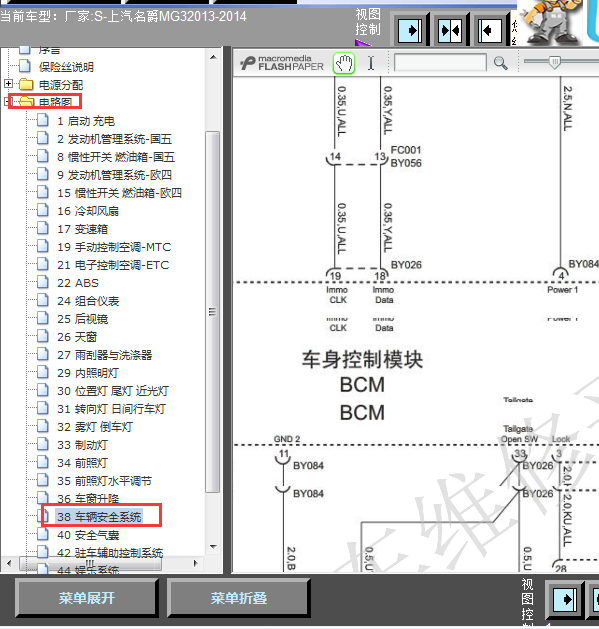Open 15 惯性开关 燃油箱-欧四 diagram

pos(120,193)
